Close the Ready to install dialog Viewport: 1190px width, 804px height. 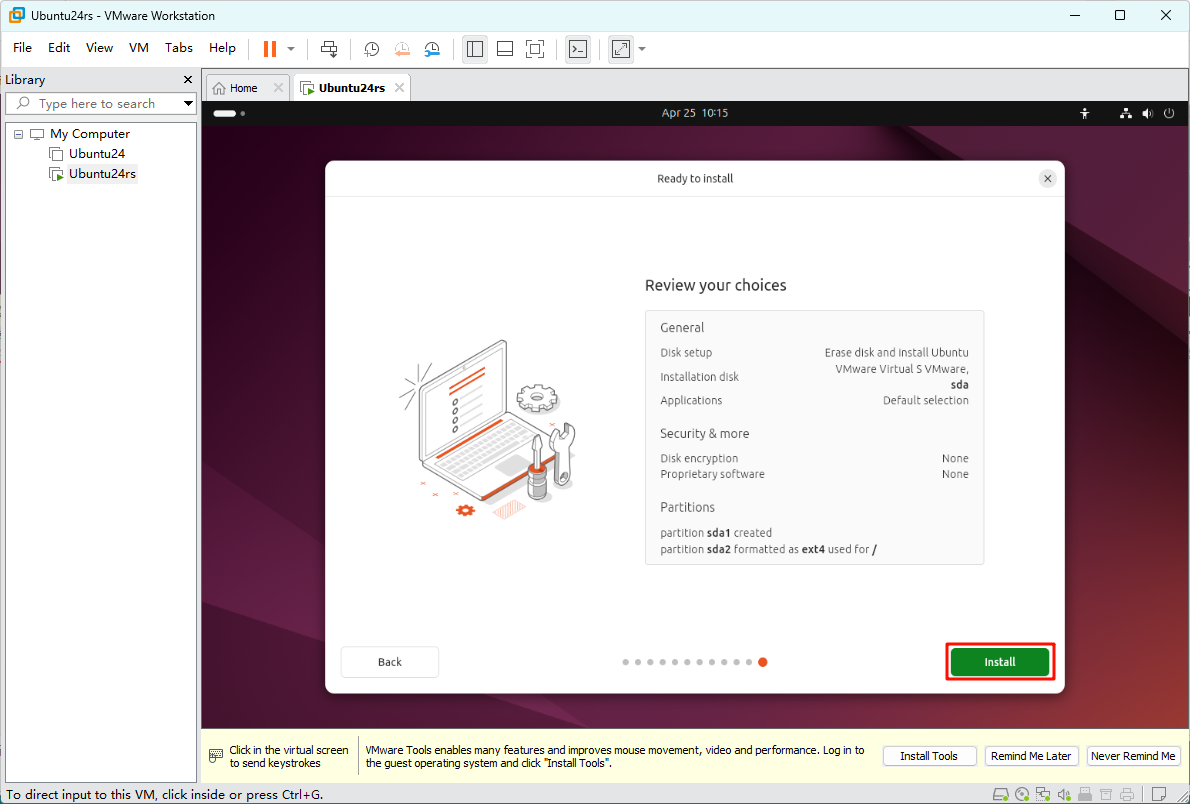pyautogui.click(x=1047, y=179)
